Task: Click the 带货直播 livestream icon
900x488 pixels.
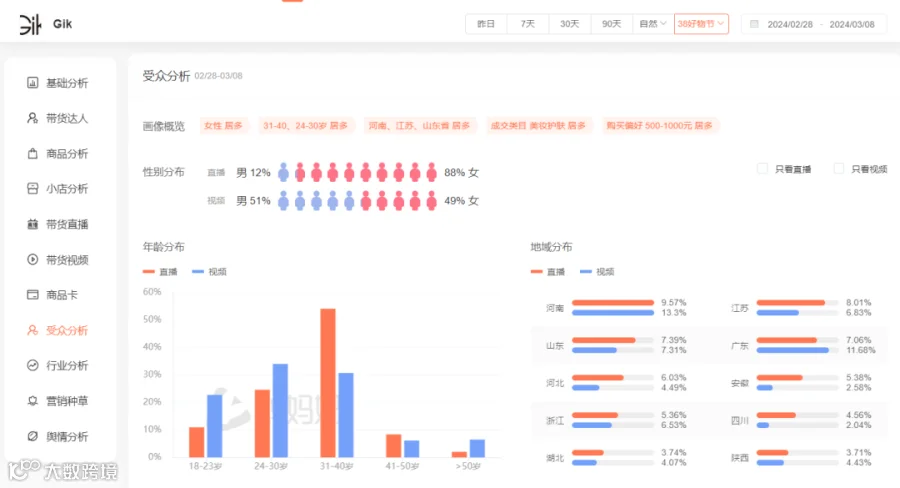Action: pos(33,224)
